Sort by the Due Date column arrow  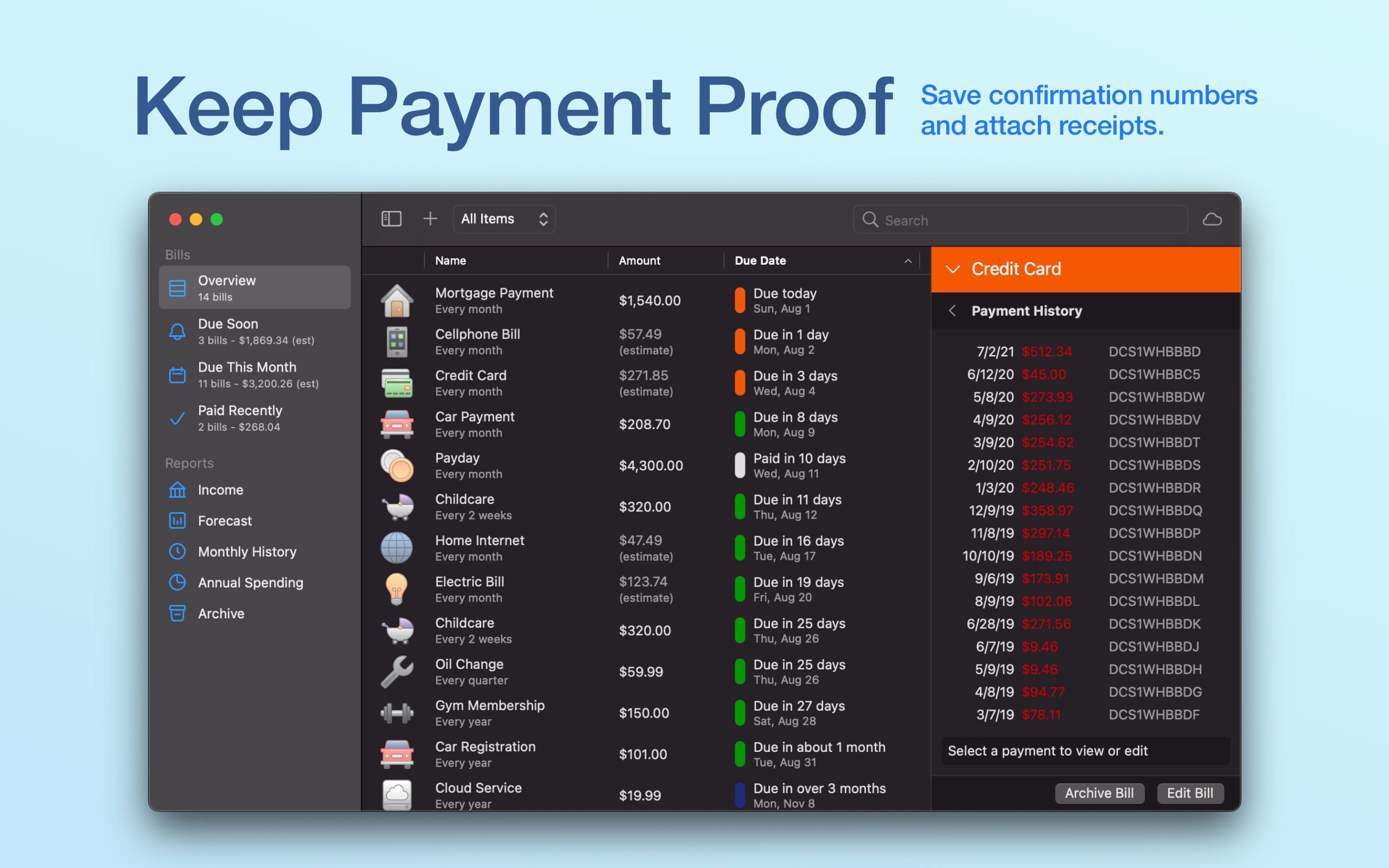point(908,260)
